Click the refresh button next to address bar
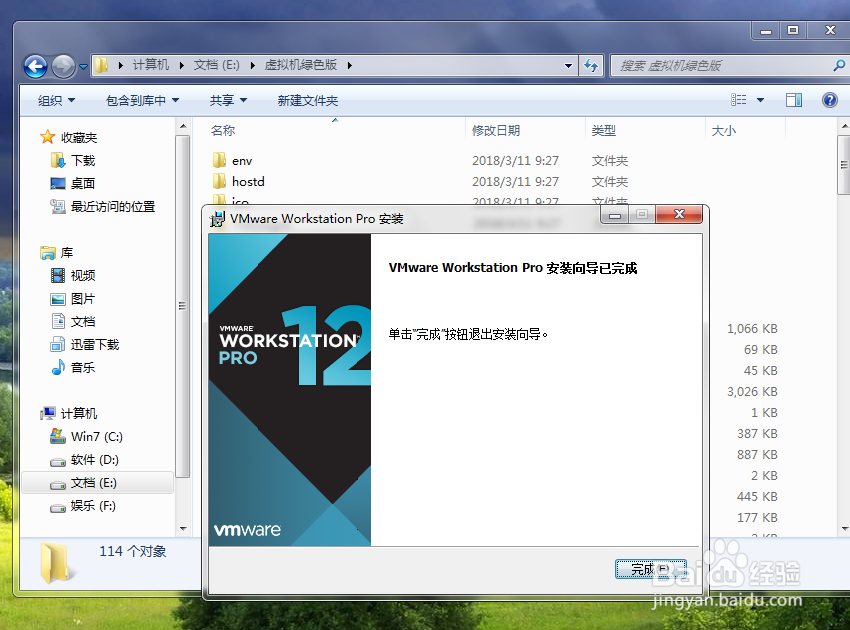The image size is (850, 630). [591, 66]
